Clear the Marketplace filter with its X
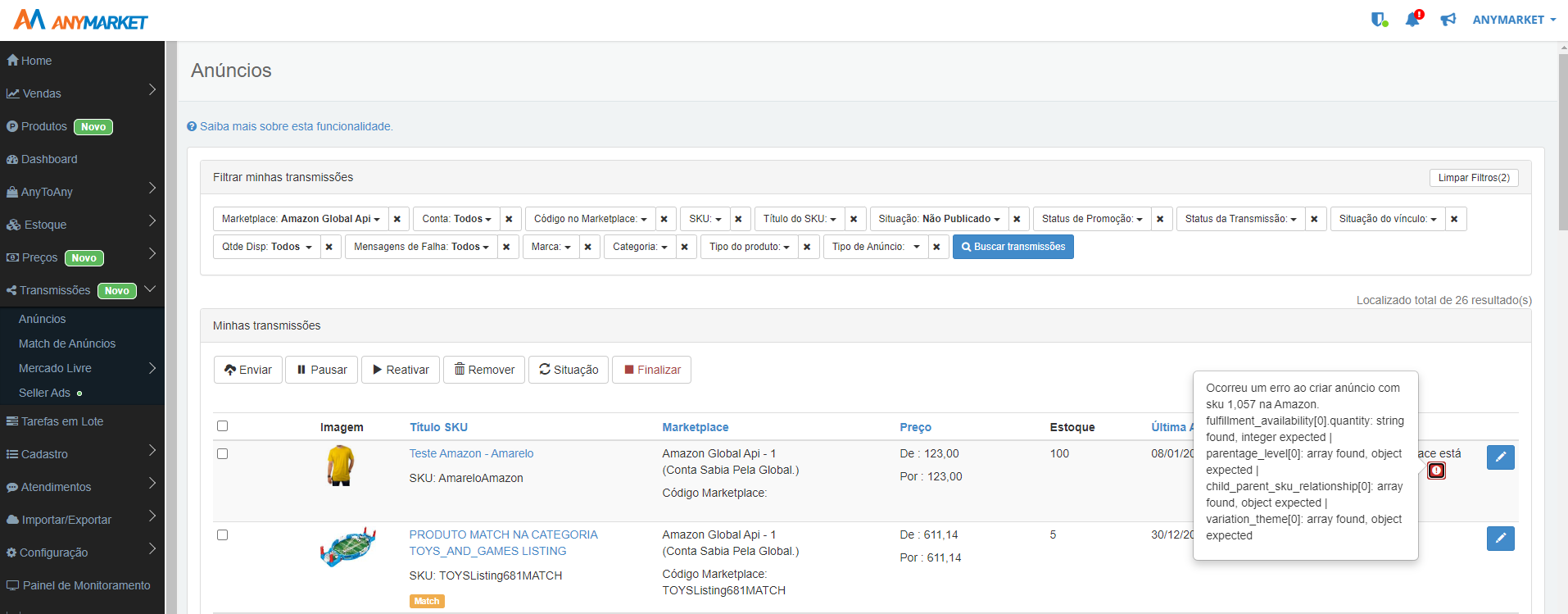The image size is (1568, 614). coord(397,219)
